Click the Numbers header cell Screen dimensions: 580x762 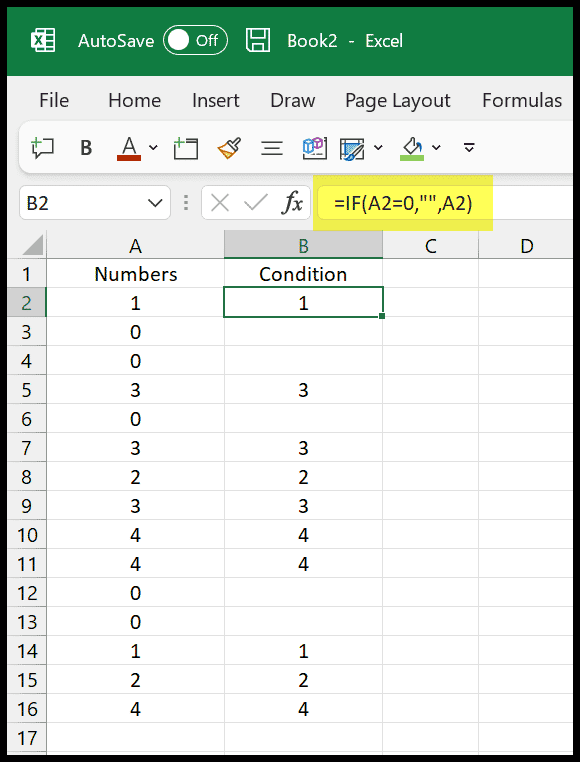coord(135,274)
